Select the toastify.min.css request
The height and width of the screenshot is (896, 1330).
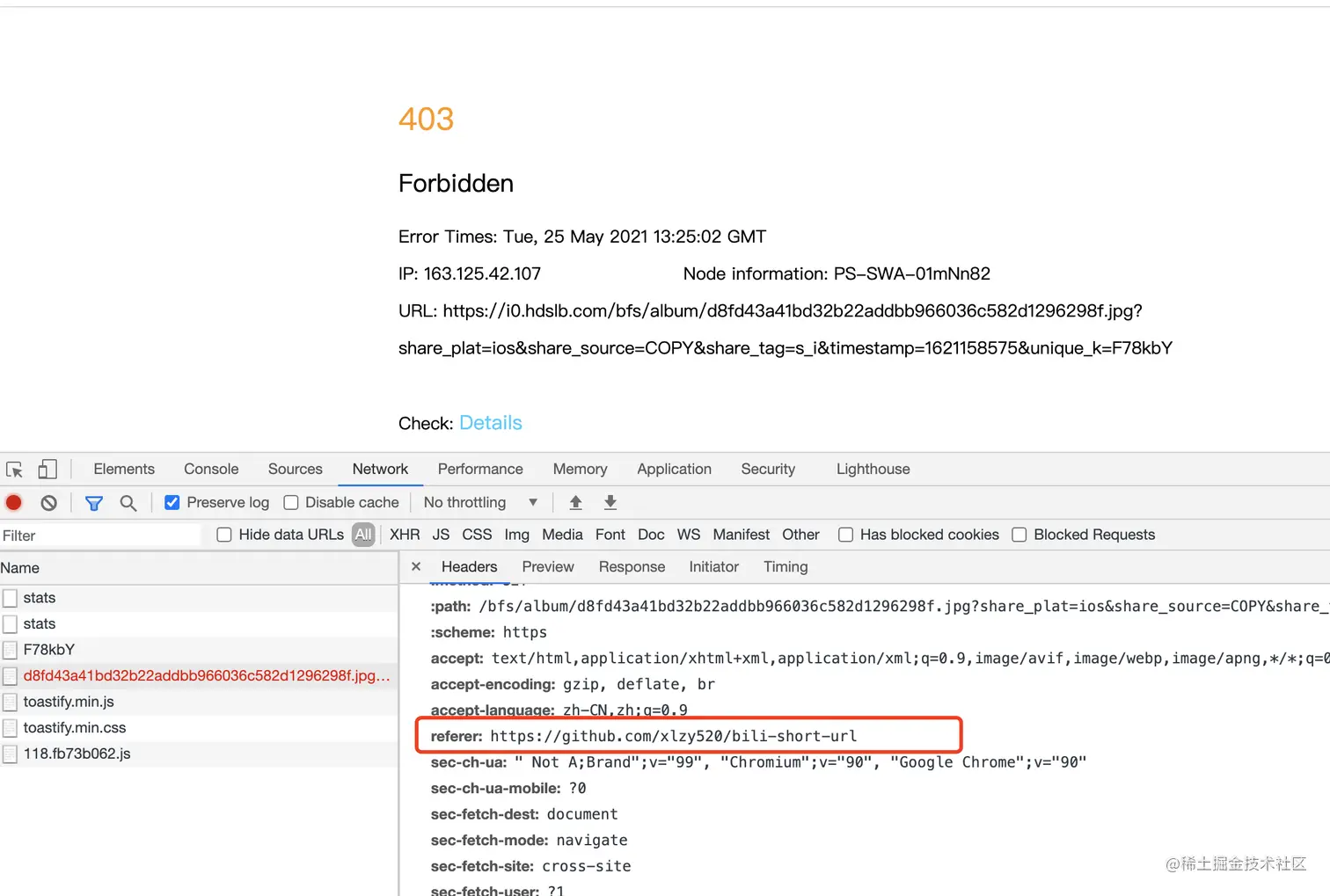(199, 728)
